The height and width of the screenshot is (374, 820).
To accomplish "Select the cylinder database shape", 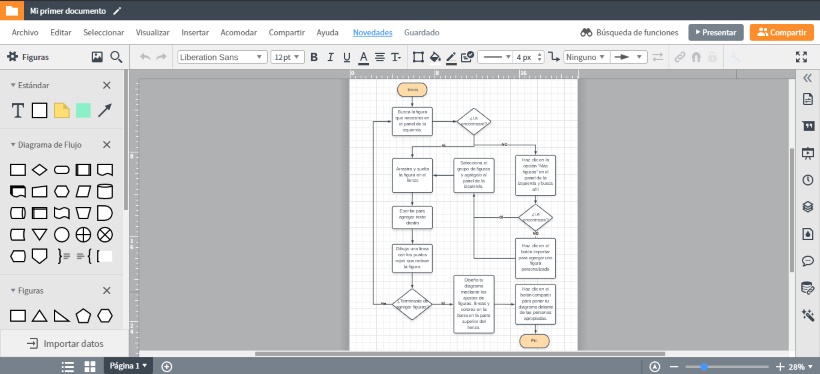I will coord(105,191).
